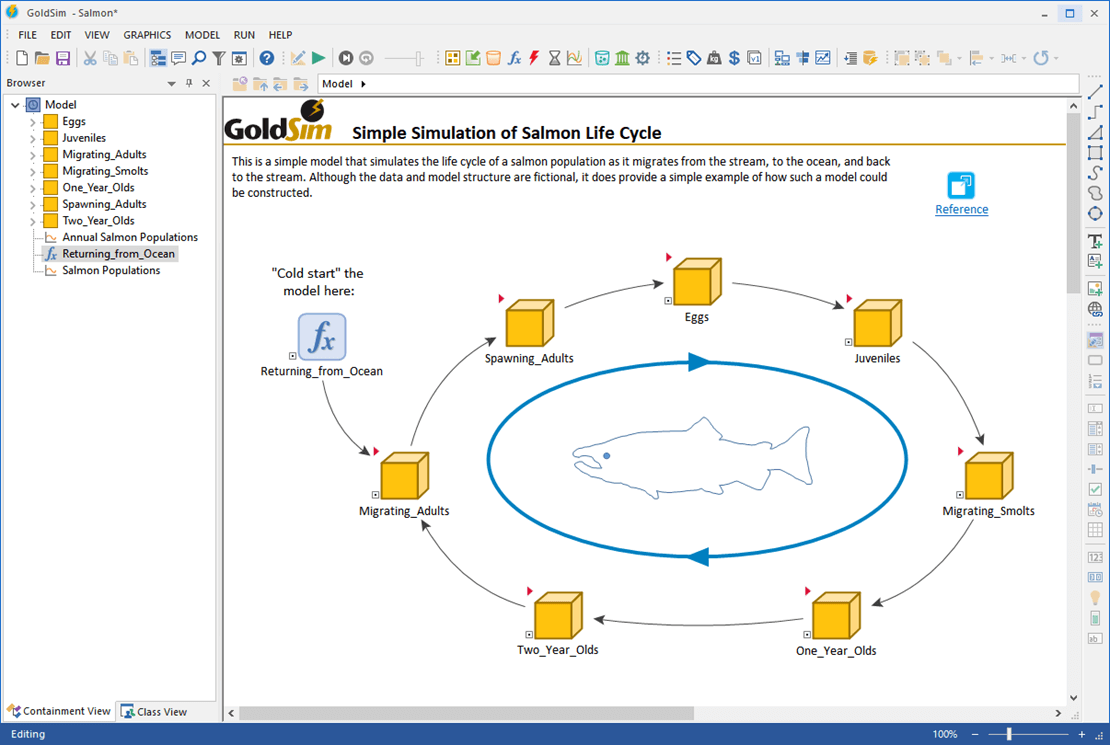
Task: Toggle edit mode with the pencil icon
Action: pyautogui.click(x=298, y=58)
